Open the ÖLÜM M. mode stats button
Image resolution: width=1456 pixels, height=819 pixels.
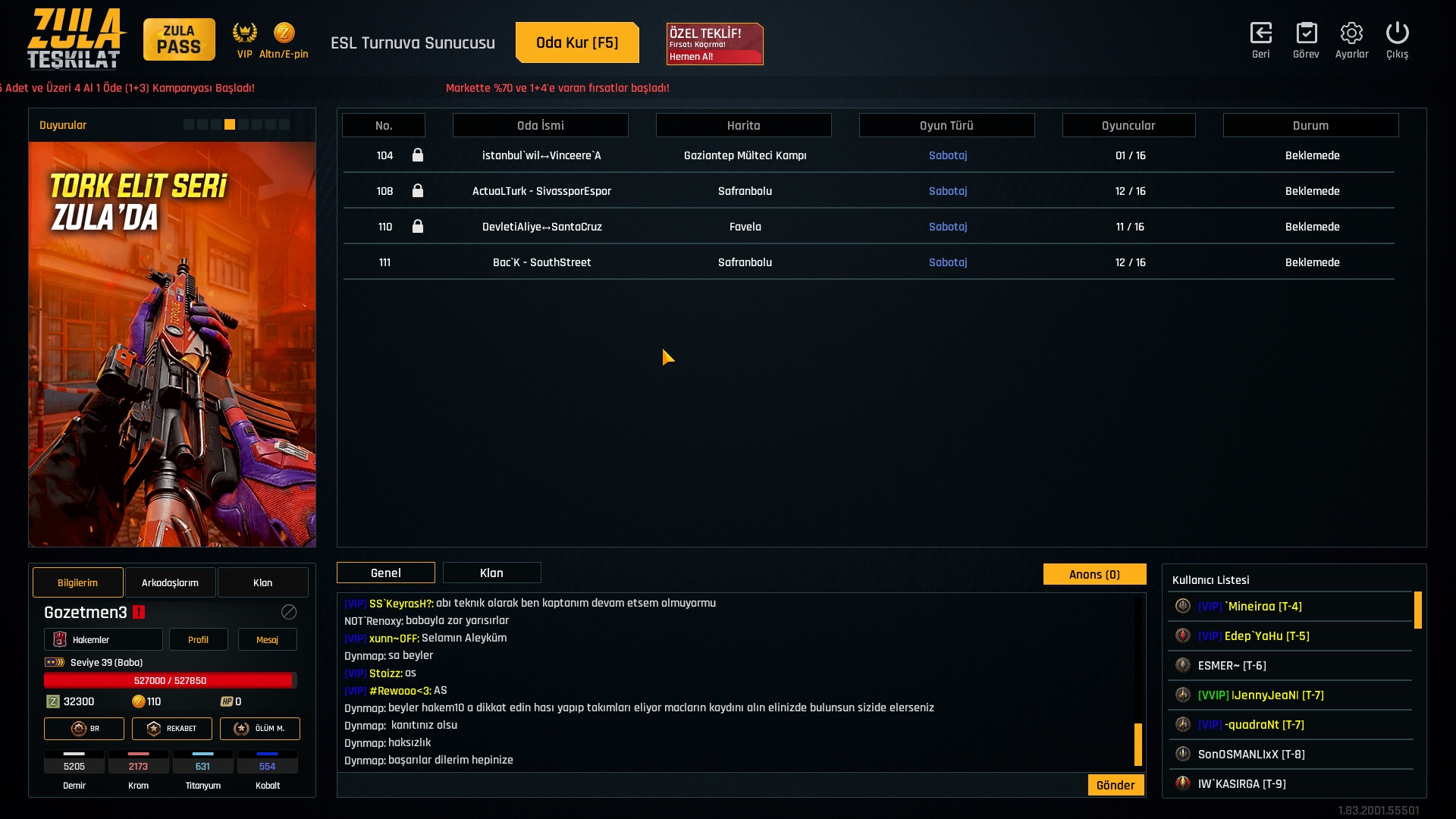(260, 729)
